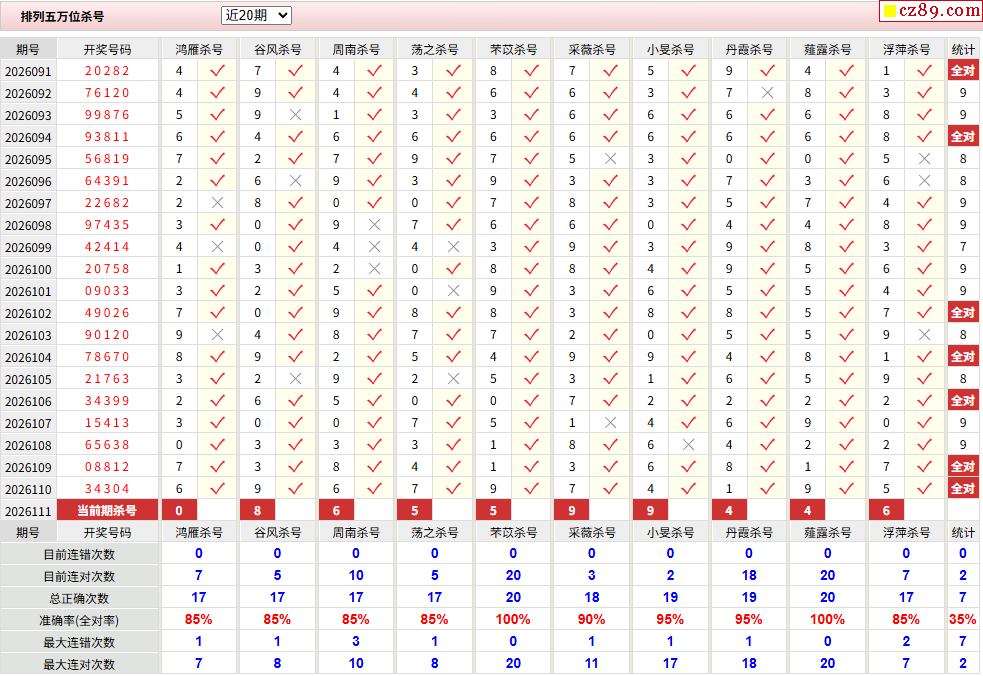Select period number 2026105

28,379
